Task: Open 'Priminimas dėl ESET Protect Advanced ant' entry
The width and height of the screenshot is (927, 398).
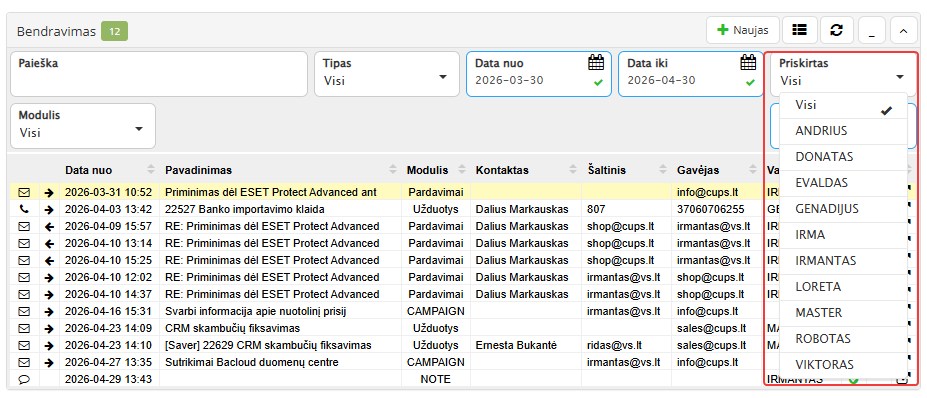Action: point(271,192)
